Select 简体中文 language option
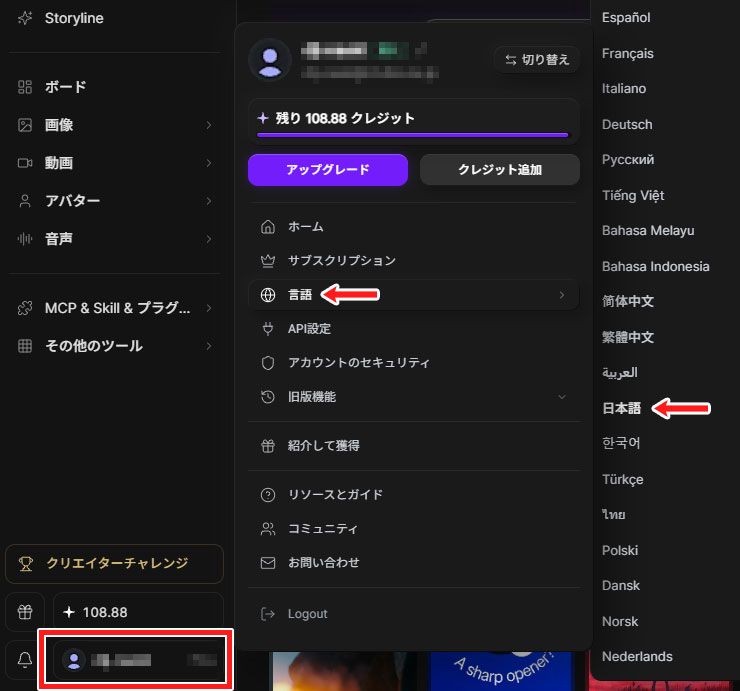740x691 pixels. click(628, 302)
